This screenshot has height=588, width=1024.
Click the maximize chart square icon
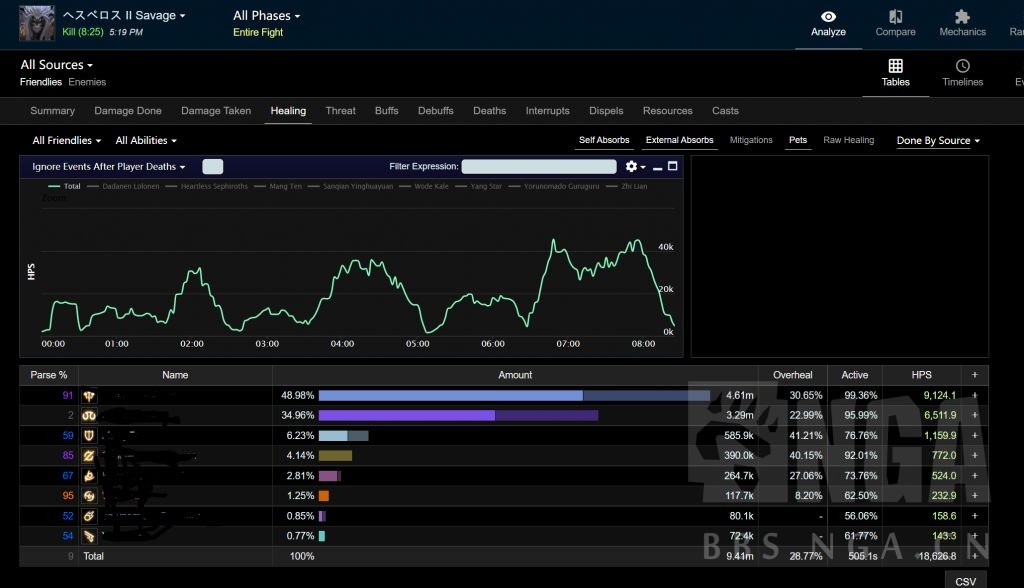tap(673, 167)
